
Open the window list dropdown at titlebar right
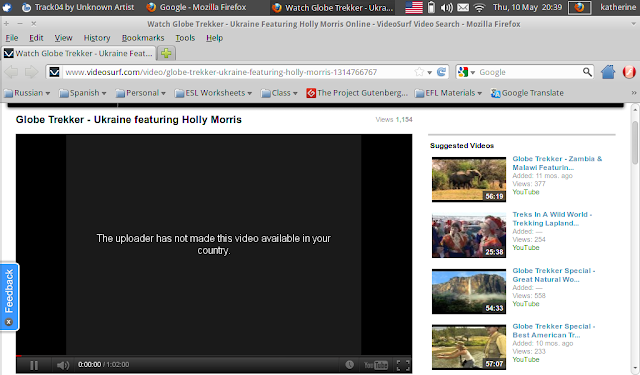coord(633,24)
